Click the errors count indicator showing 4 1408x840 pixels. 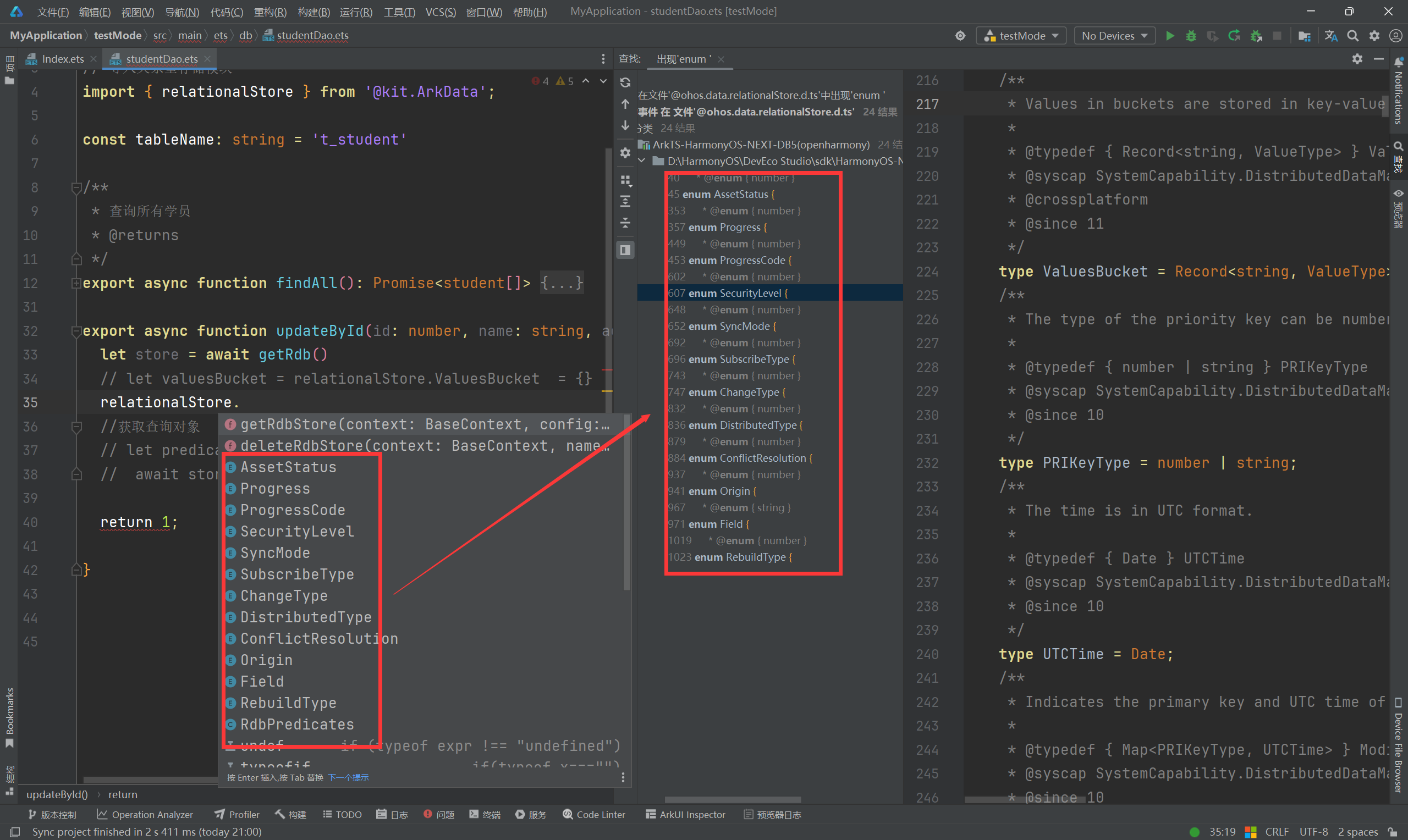tap(540, 81)
